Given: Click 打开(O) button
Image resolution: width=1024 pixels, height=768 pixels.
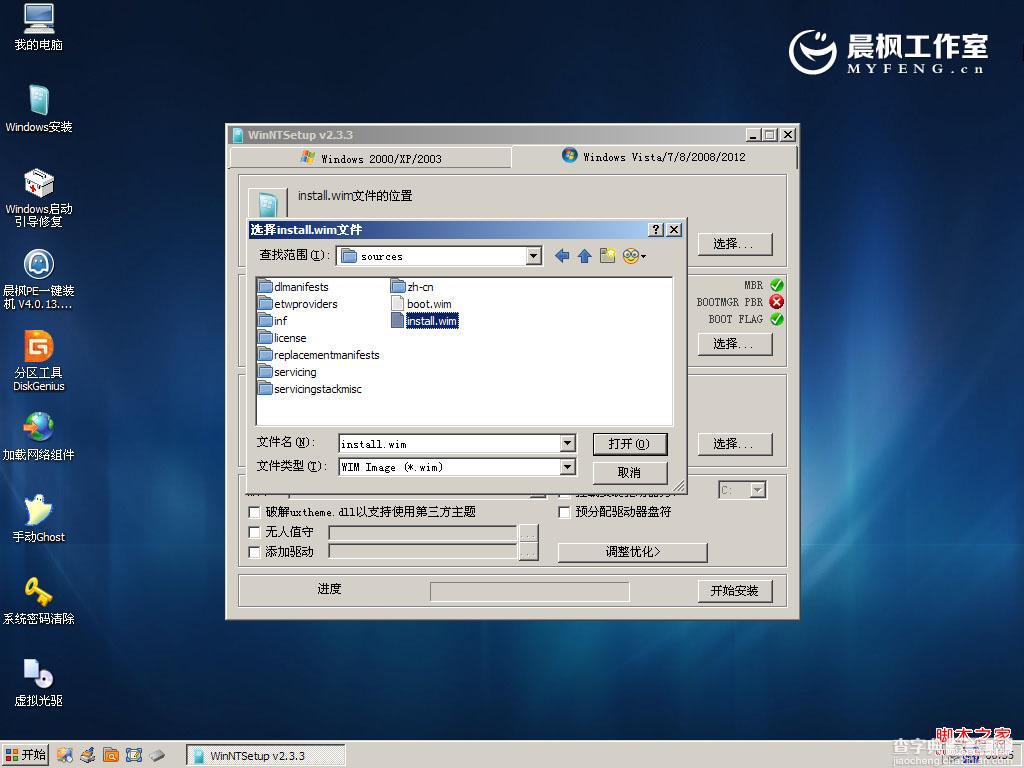Looking at the screenshot, I should pos(630,444).
